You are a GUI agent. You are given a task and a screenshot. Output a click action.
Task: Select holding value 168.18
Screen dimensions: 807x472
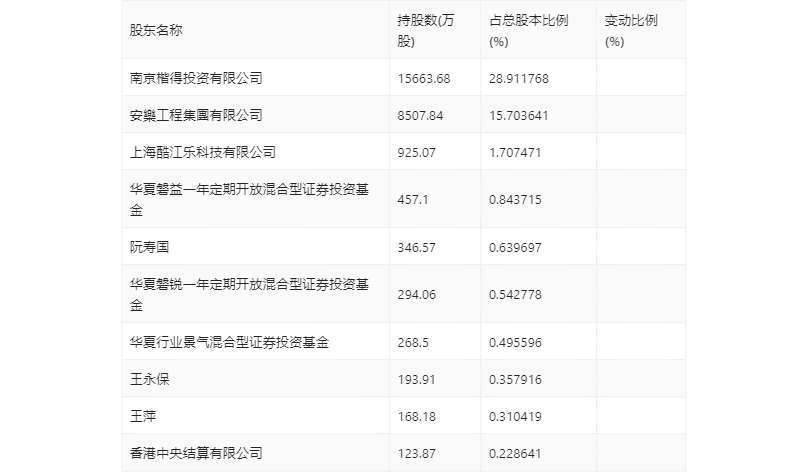[x=416, y=417]
